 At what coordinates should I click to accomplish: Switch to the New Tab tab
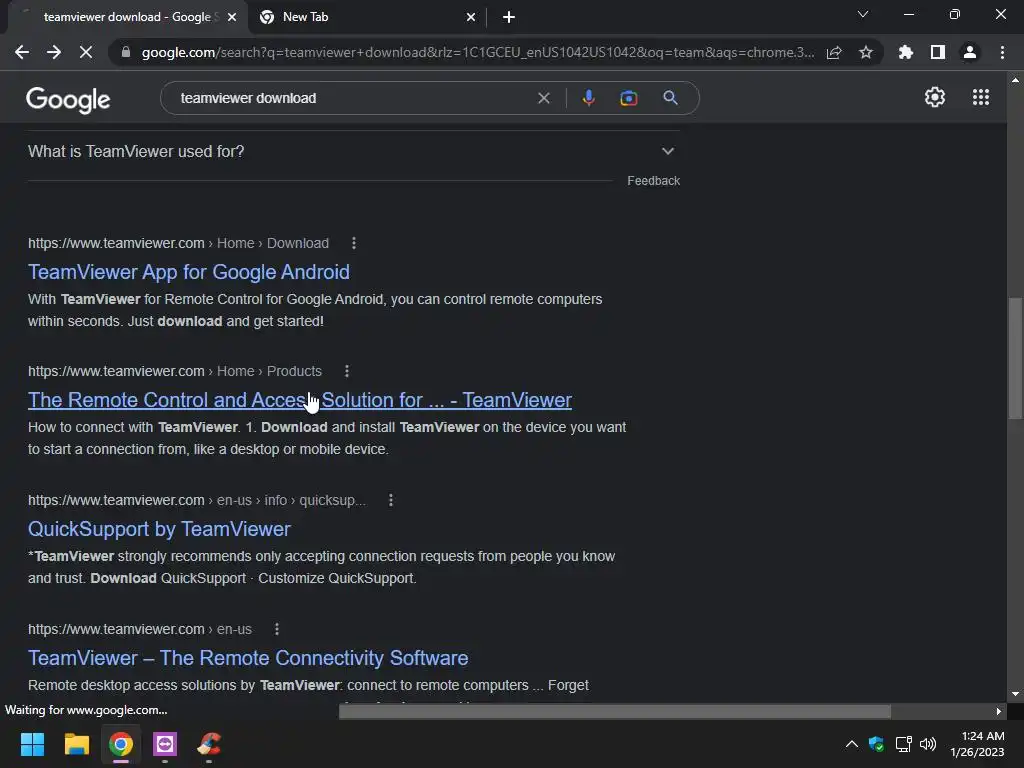[x=368, y=17]
